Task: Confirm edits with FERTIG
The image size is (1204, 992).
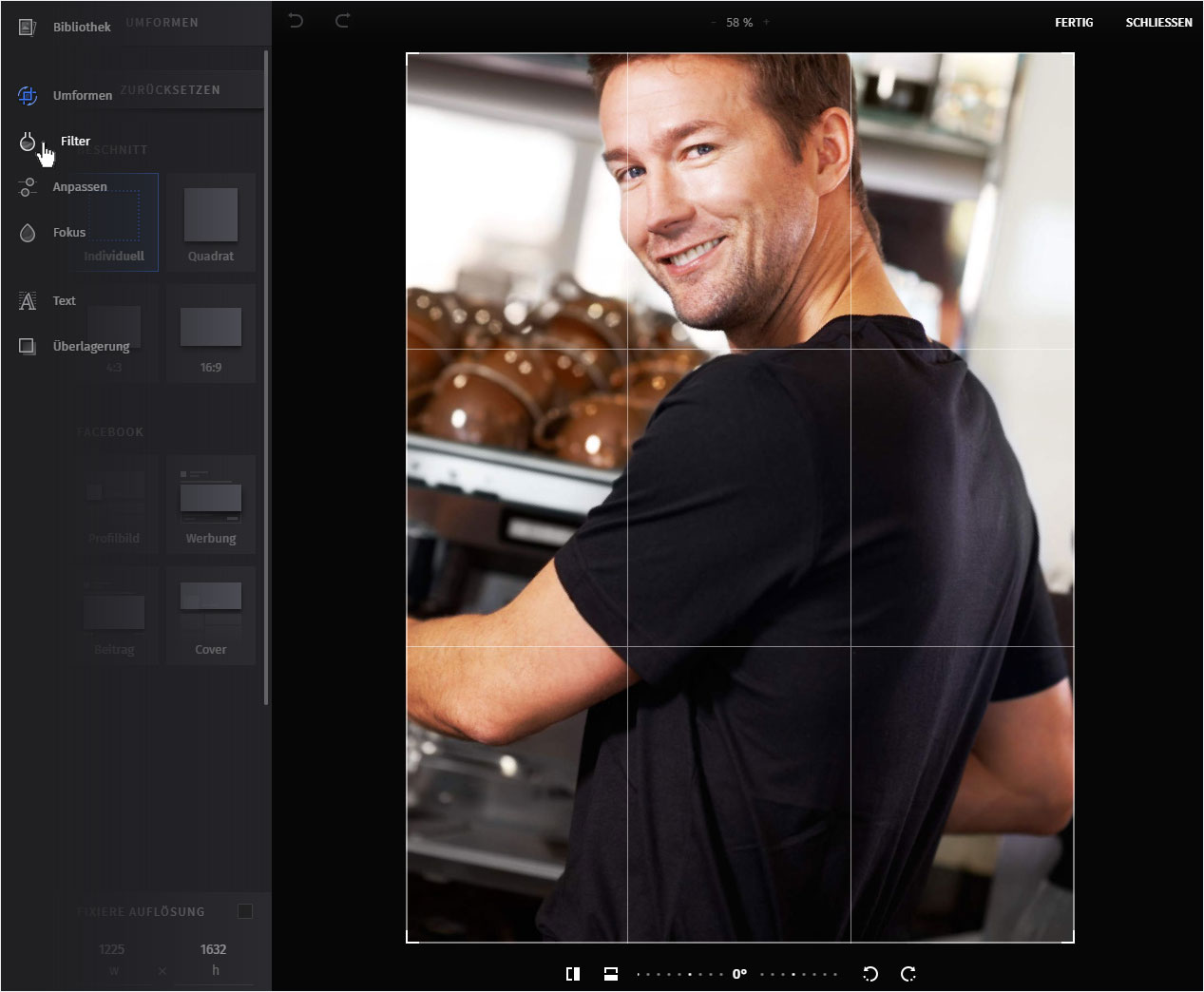Action: pos(1074,22)
